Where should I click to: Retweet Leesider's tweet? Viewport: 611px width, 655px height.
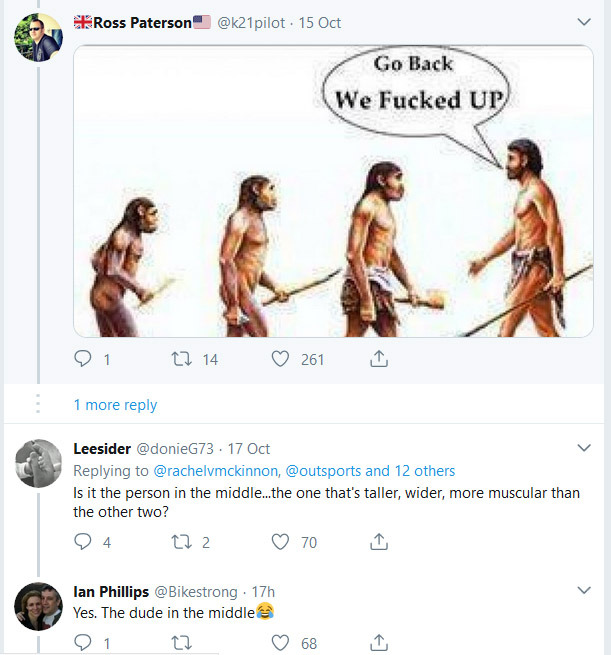tap(181, 542)
